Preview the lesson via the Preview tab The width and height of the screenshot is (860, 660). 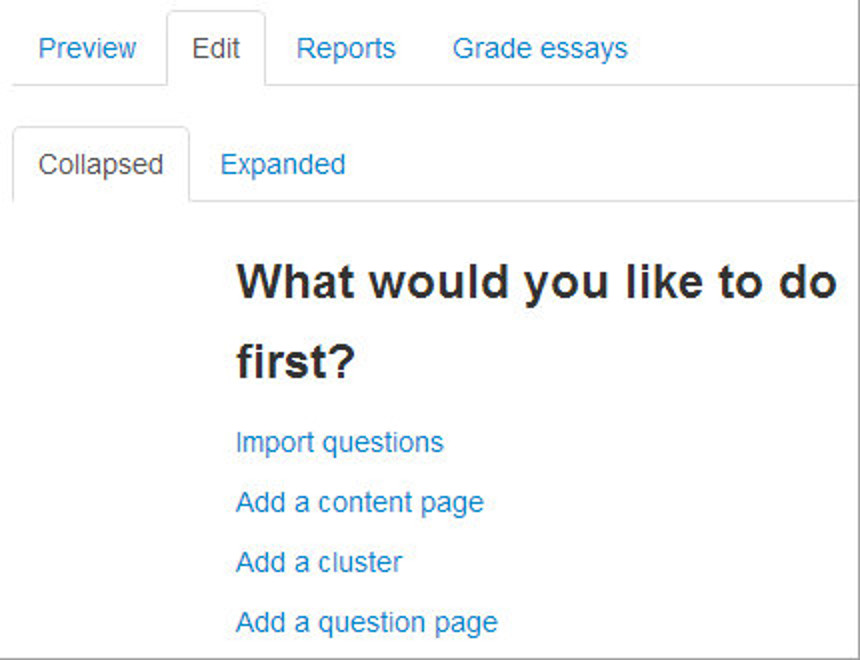coord(87,48)
